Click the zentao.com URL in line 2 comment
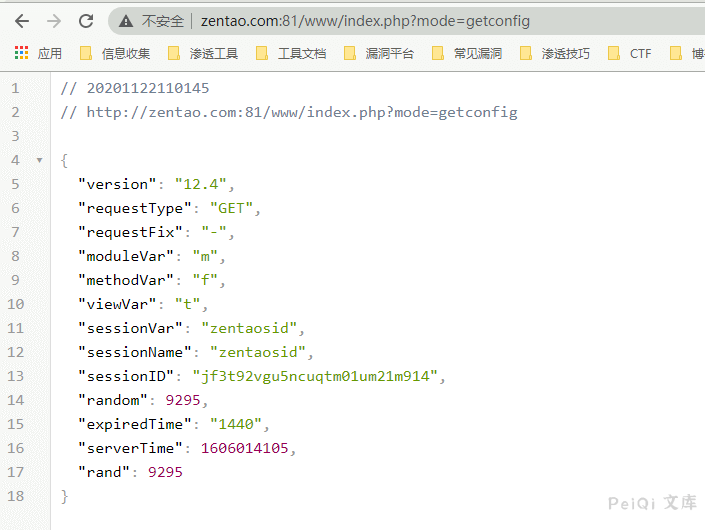Image resolution: width=705 pixels, height=530 pixels. click(x=302, y=112)
